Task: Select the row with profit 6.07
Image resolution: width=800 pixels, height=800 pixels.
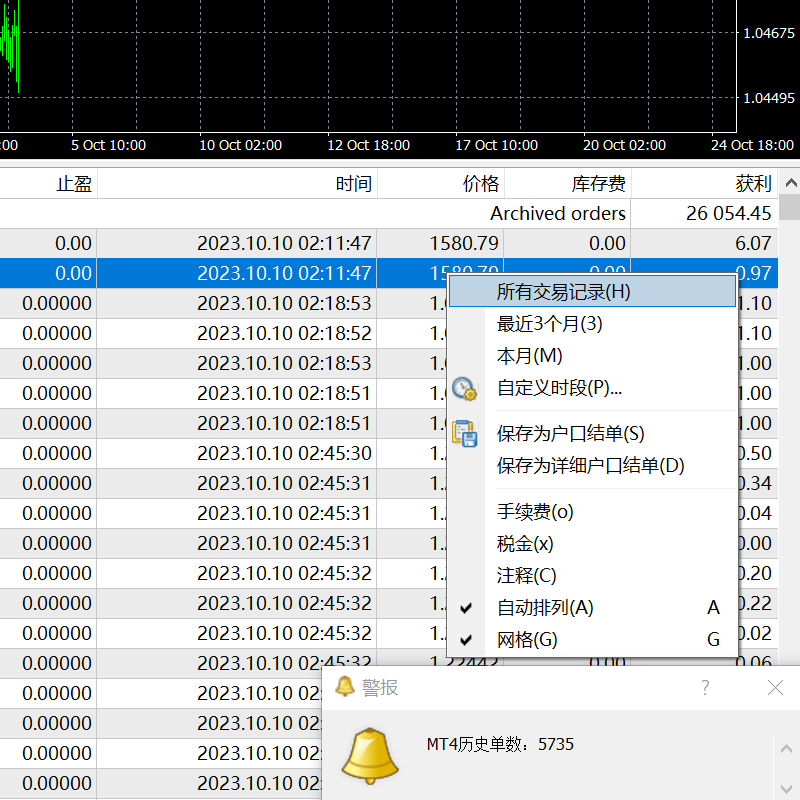Action: (400, 243)
